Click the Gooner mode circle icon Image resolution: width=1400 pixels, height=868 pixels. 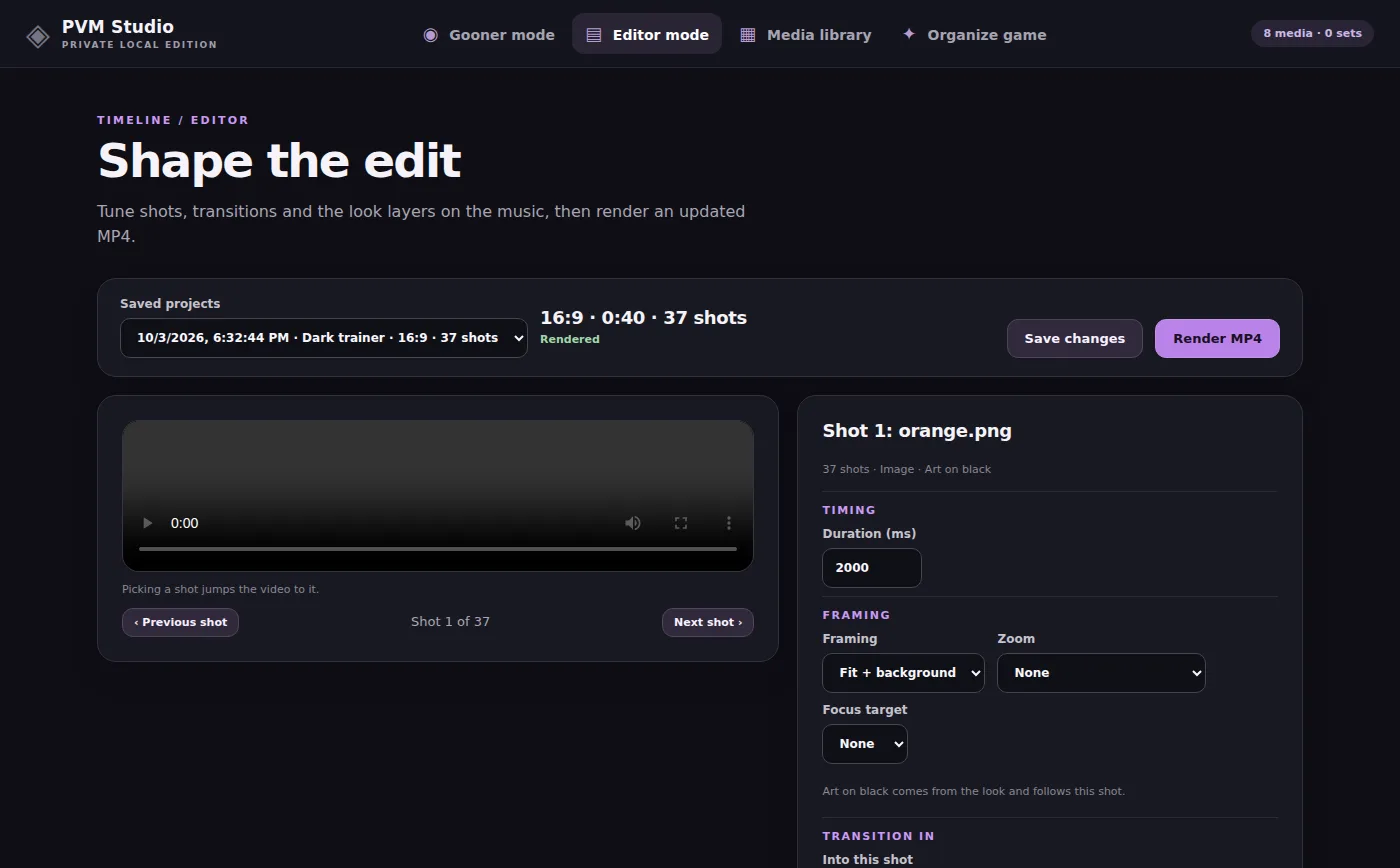[x=430, y=35]
